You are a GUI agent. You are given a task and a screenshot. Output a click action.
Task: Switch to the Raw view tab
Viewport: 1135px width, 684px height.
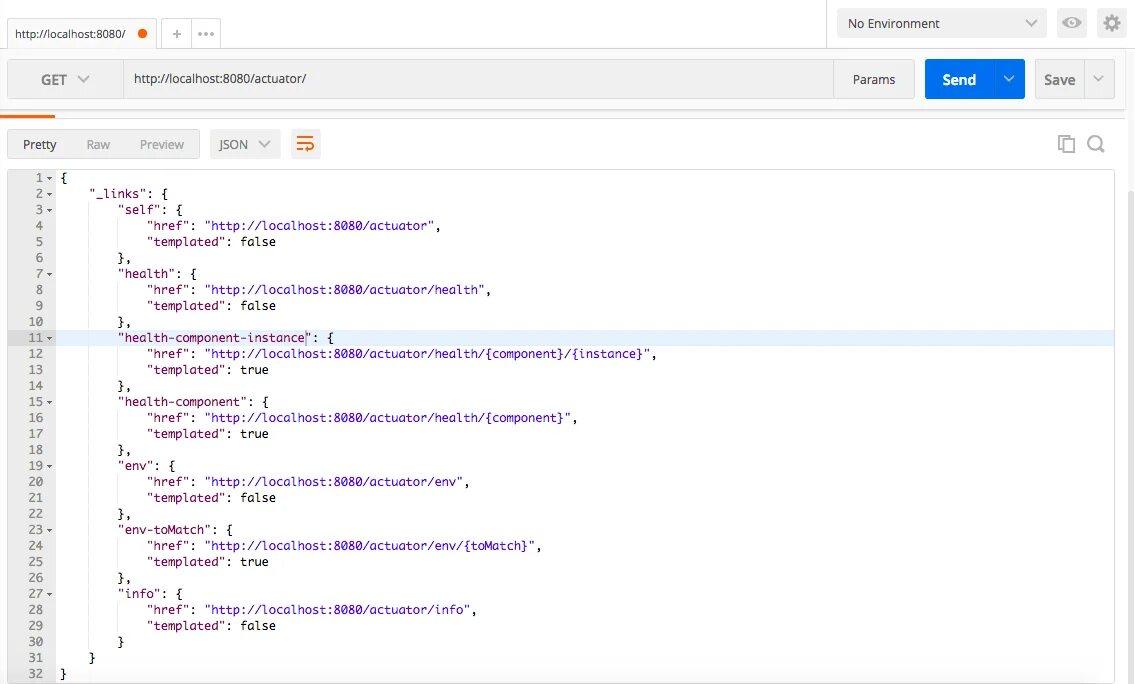click(98, 144)
